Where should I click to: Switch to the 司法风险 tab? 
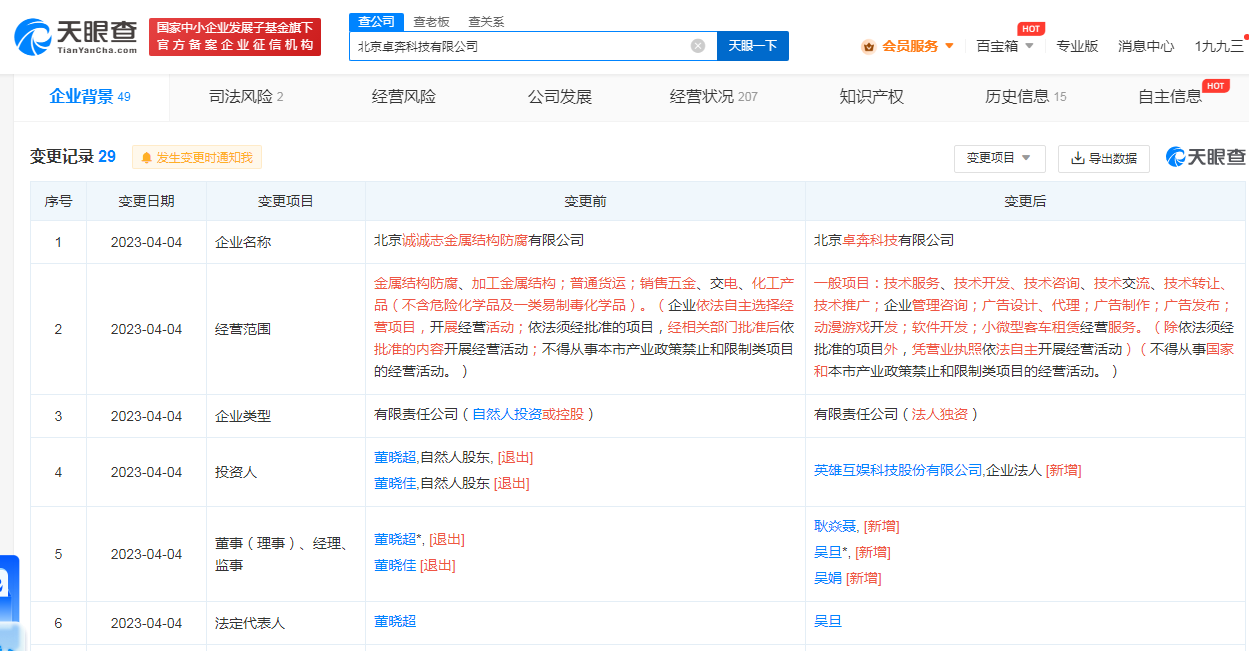pyautogui.click(x=246, y=97)
